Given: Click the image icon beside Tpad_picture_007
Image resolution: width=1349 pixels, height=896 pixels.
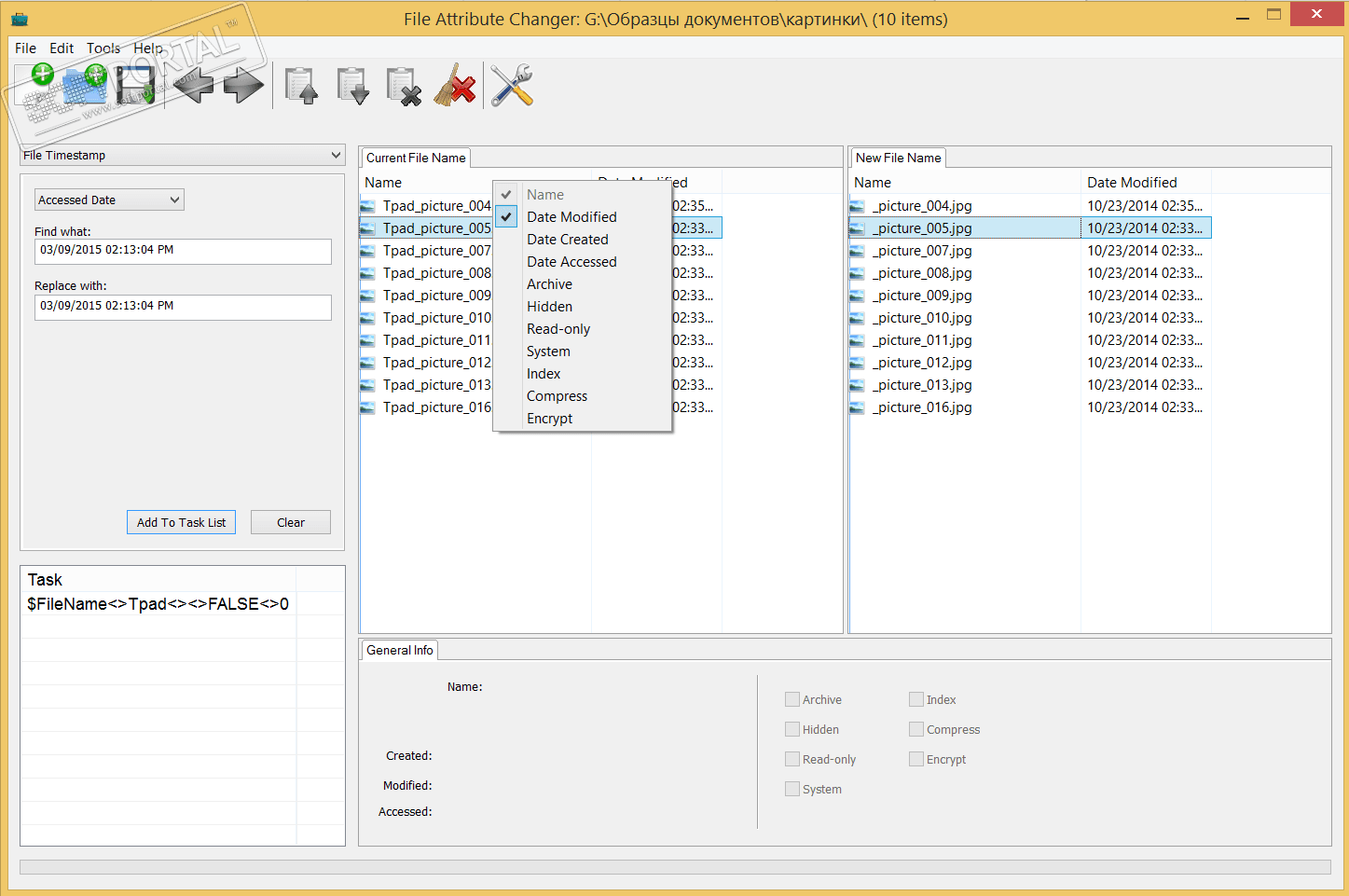Looking at the screenshot, I should [368, 251].
